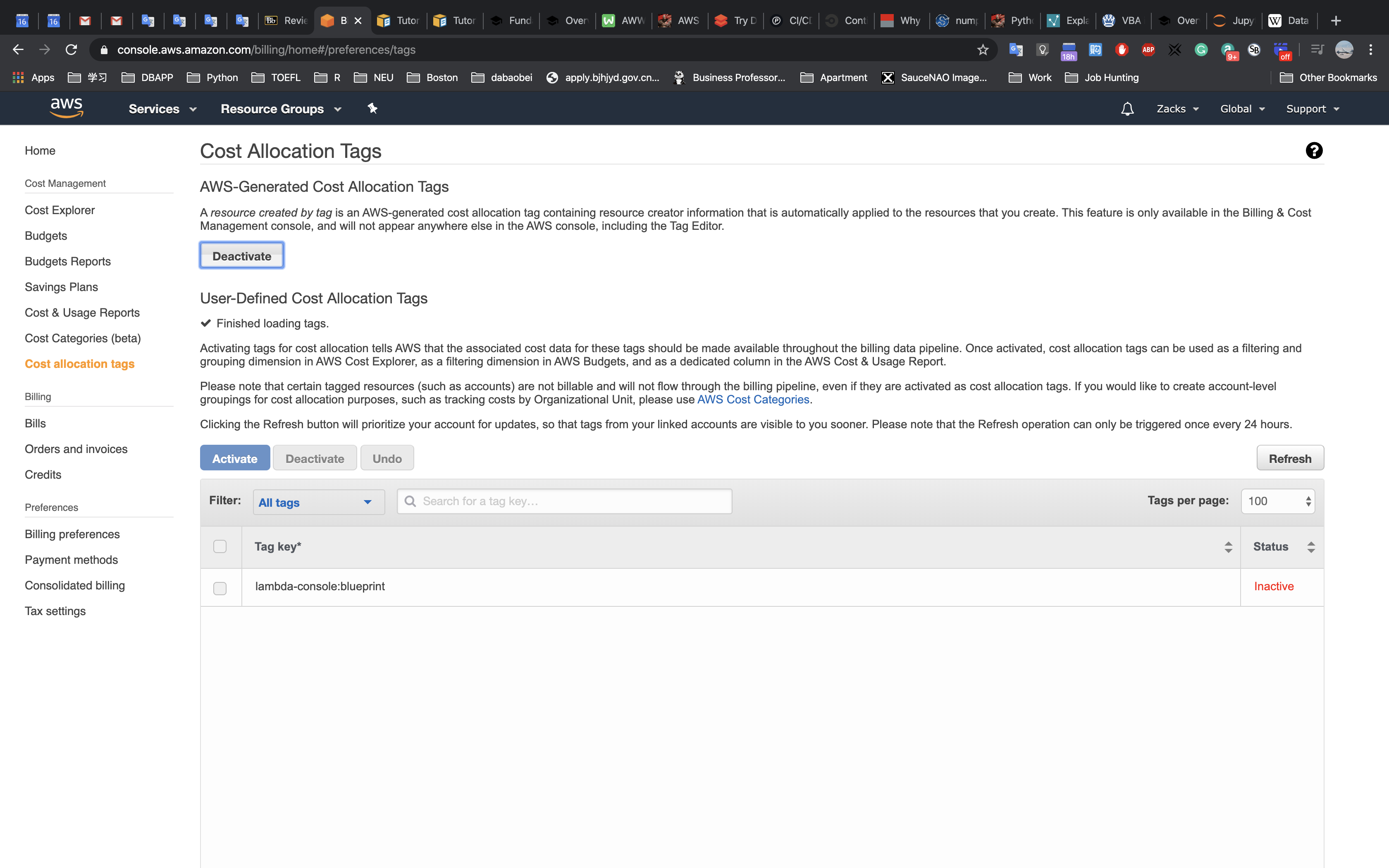Reload the page using browser refresh icon

[x=71, y=50]
